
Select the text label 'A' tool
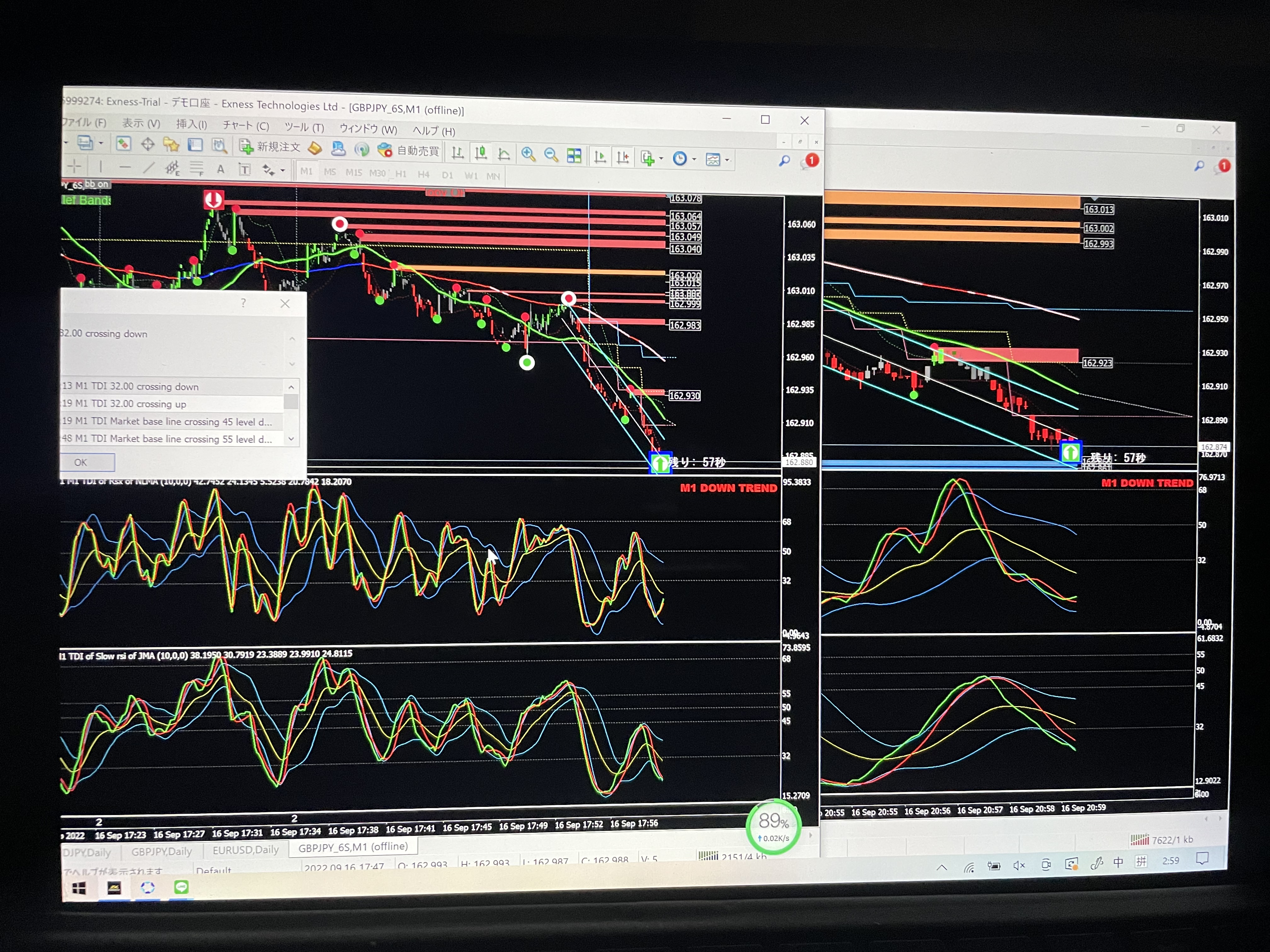(x=220, y=169)
